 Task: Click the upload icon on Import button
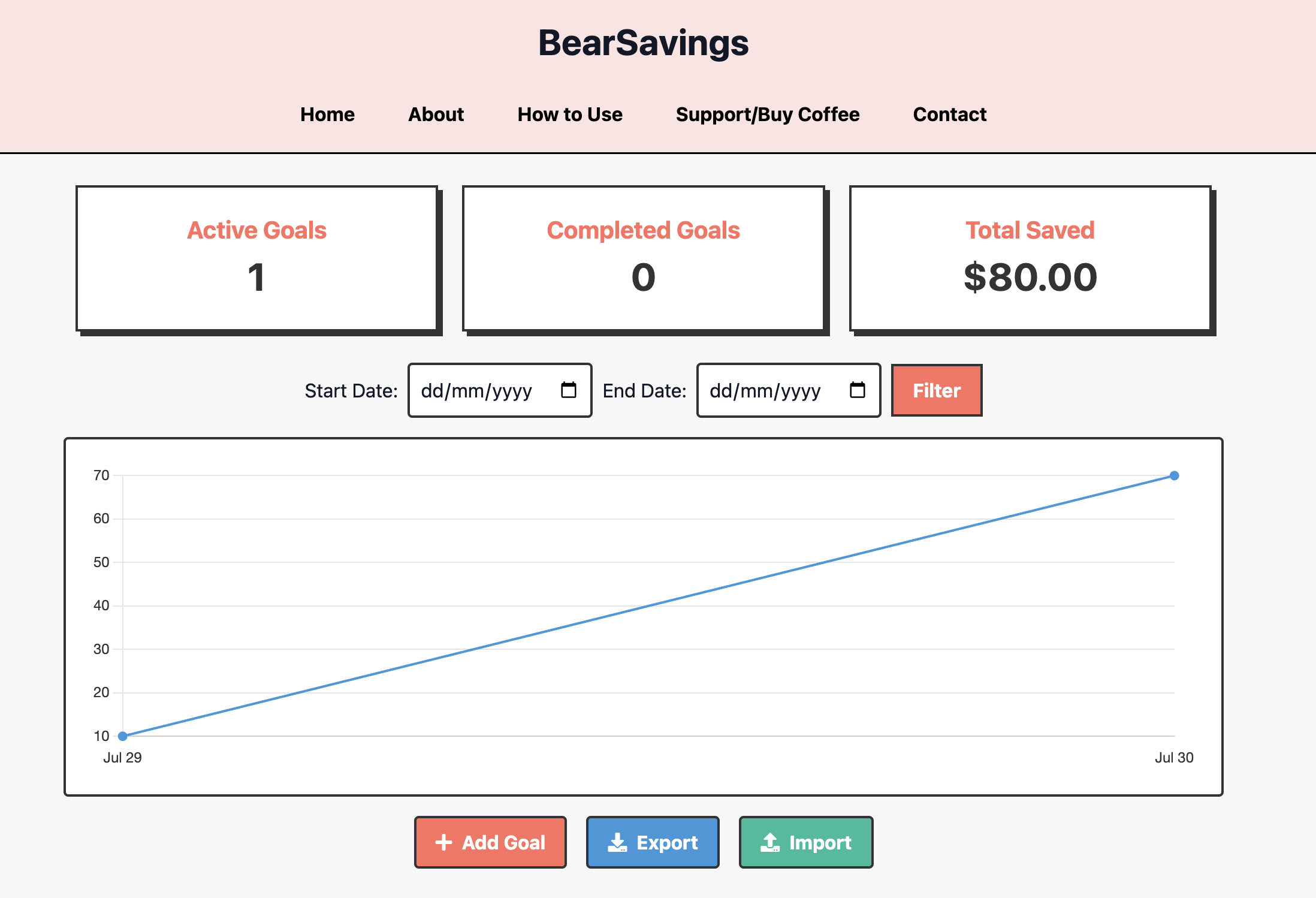coord(770,842)
